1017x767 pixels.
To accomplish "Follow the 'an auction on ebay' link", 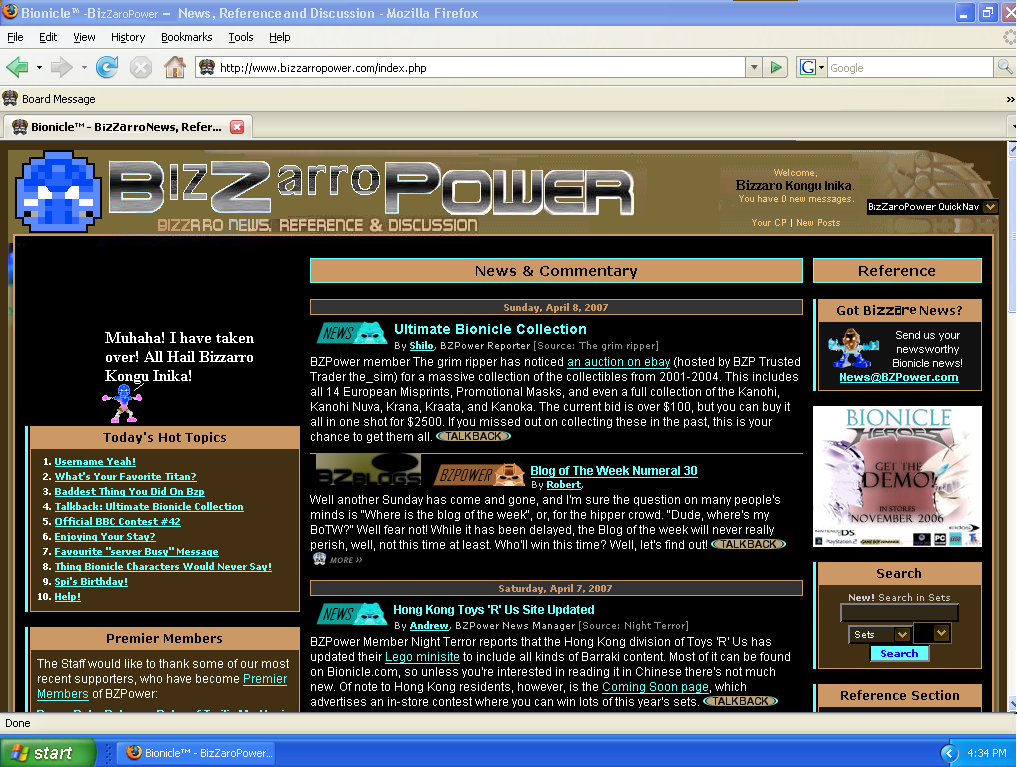I will (618, 361).
